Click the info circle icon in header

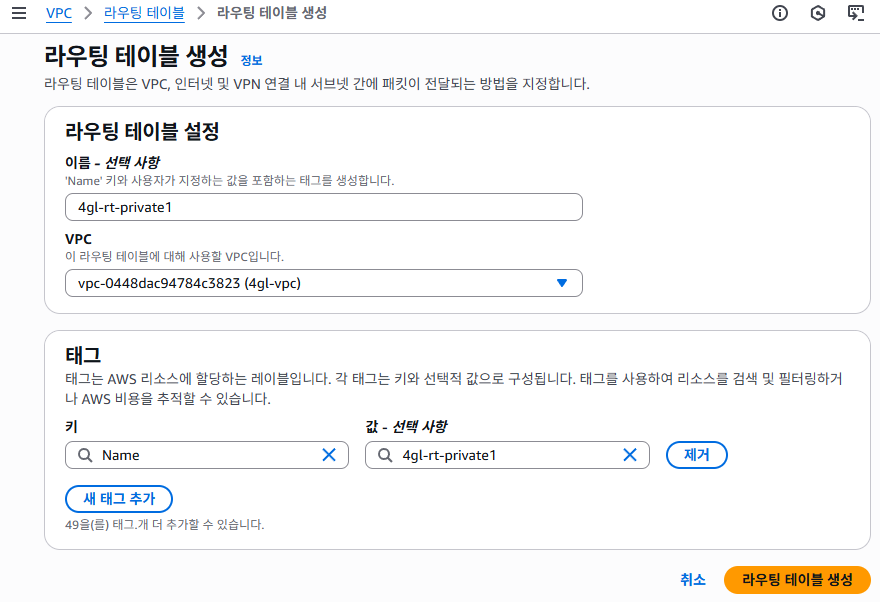(780, 13)
